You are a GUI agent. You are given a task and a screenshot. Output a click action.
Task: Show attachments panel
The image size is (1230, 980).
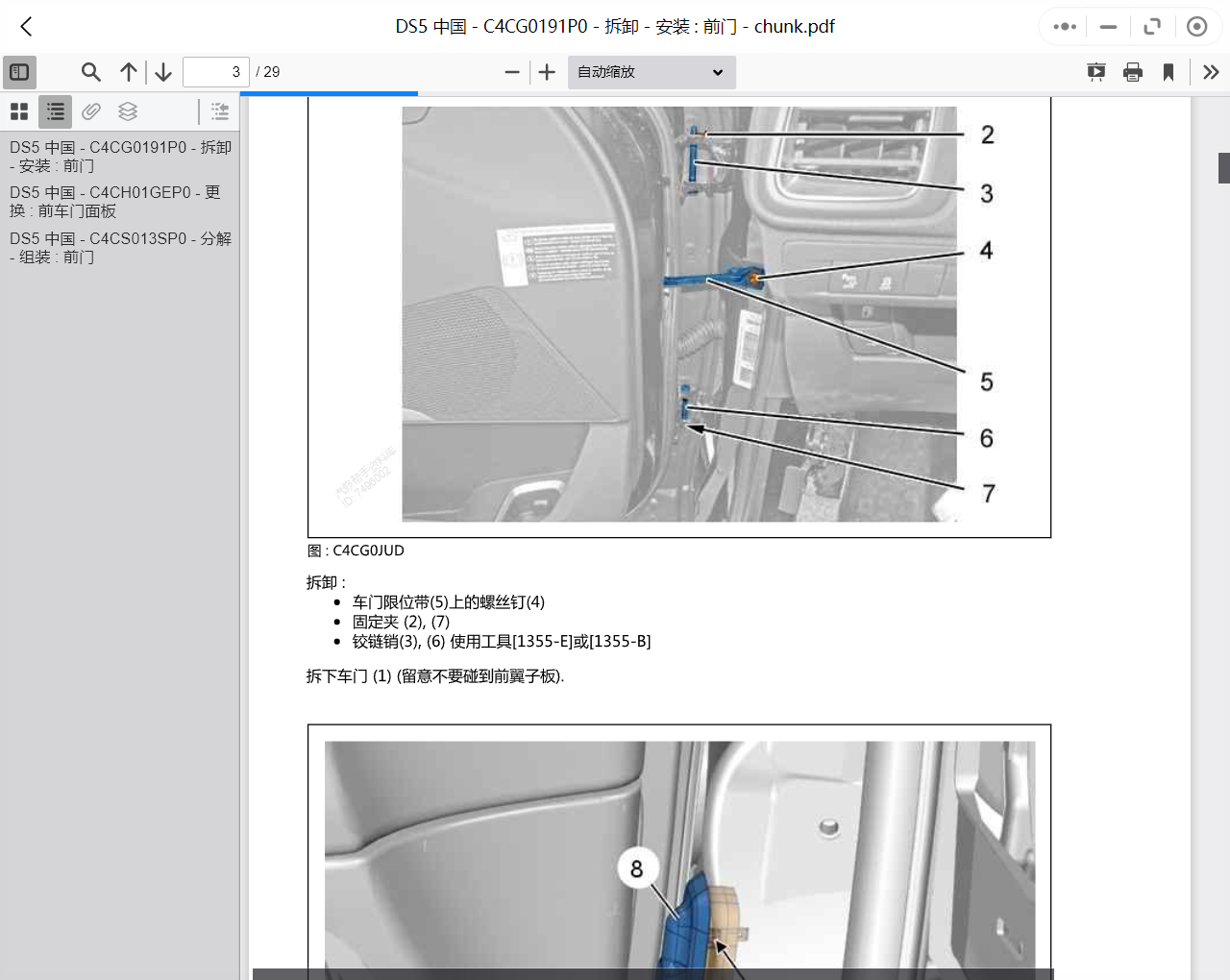(x=91, y=111)
